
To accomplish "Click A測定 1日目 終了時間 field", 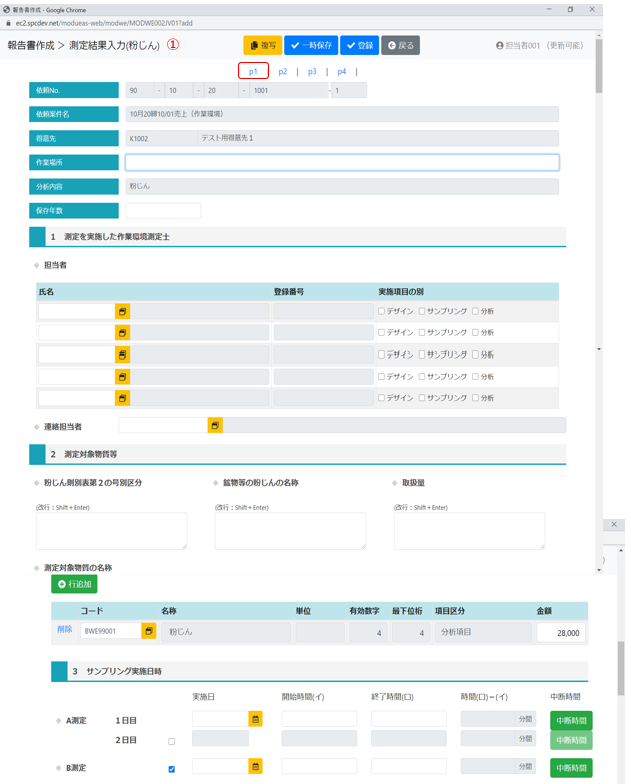I will [x=408, y=719].
